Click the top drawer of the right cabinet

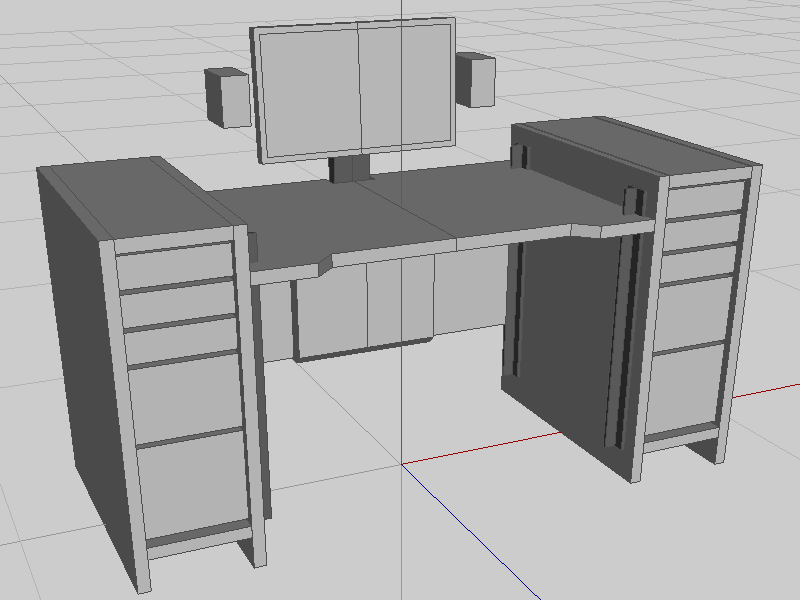pyautogui.click(x=703, y=200)
